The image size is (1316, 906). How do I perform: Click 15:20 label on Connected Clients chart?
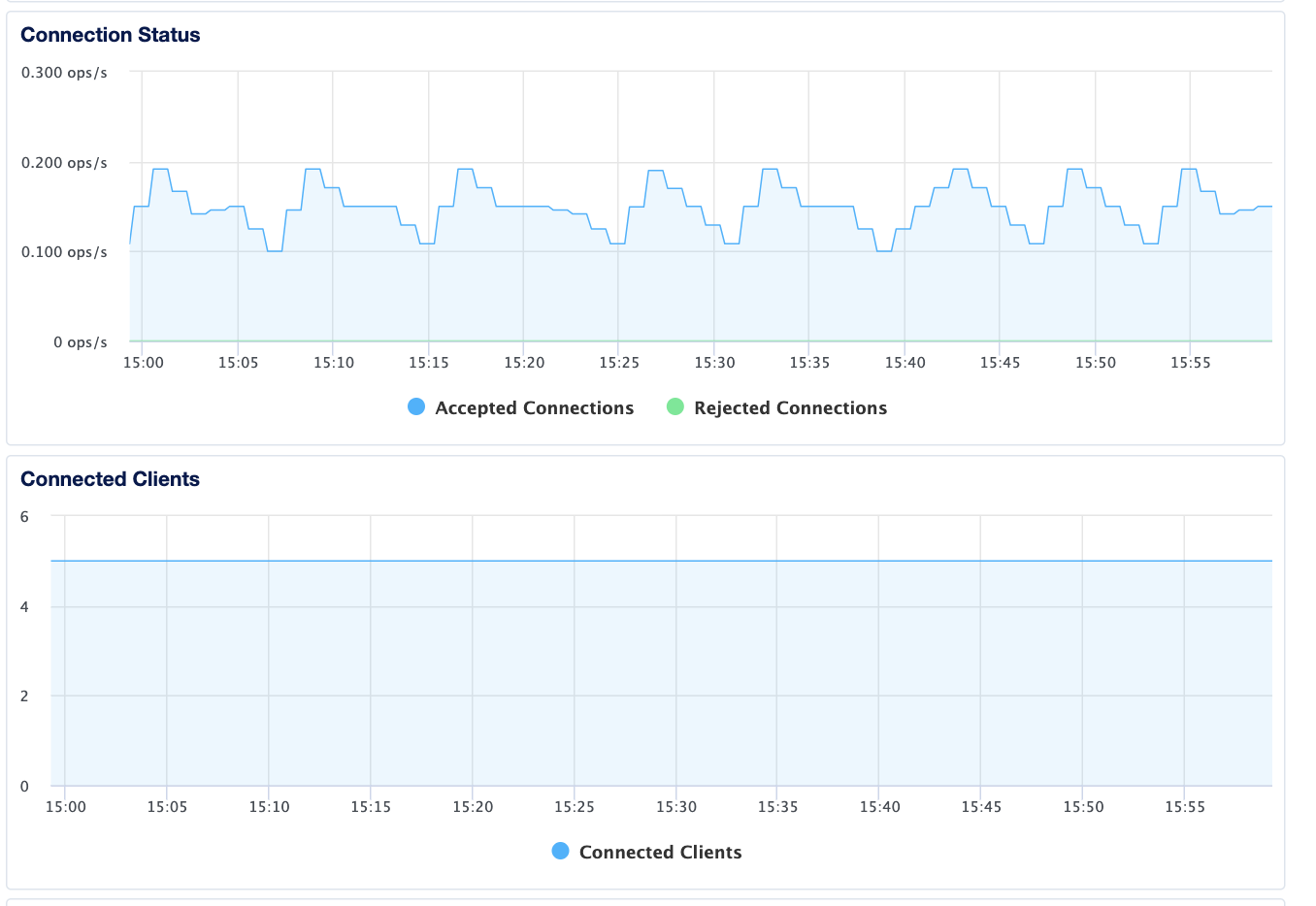[x=473, y=807]
